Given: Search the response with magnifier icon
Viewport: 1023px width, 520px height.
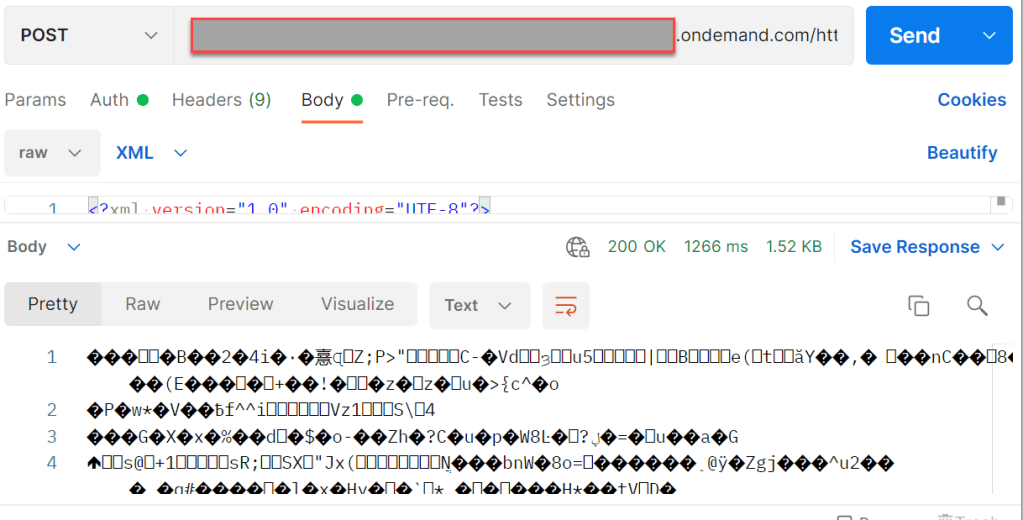Looking at the screenshot, I should point(977,306).
